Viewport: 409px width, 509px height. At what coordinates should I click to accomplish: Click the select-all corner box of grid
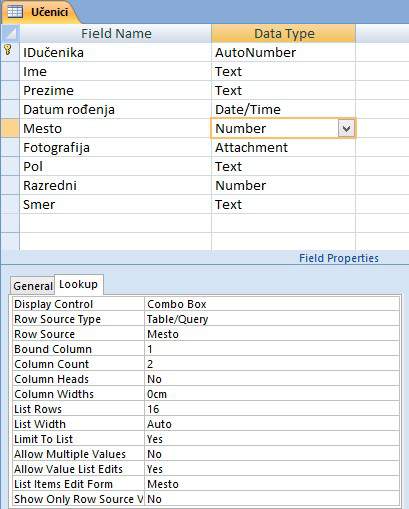coord(10,33)
